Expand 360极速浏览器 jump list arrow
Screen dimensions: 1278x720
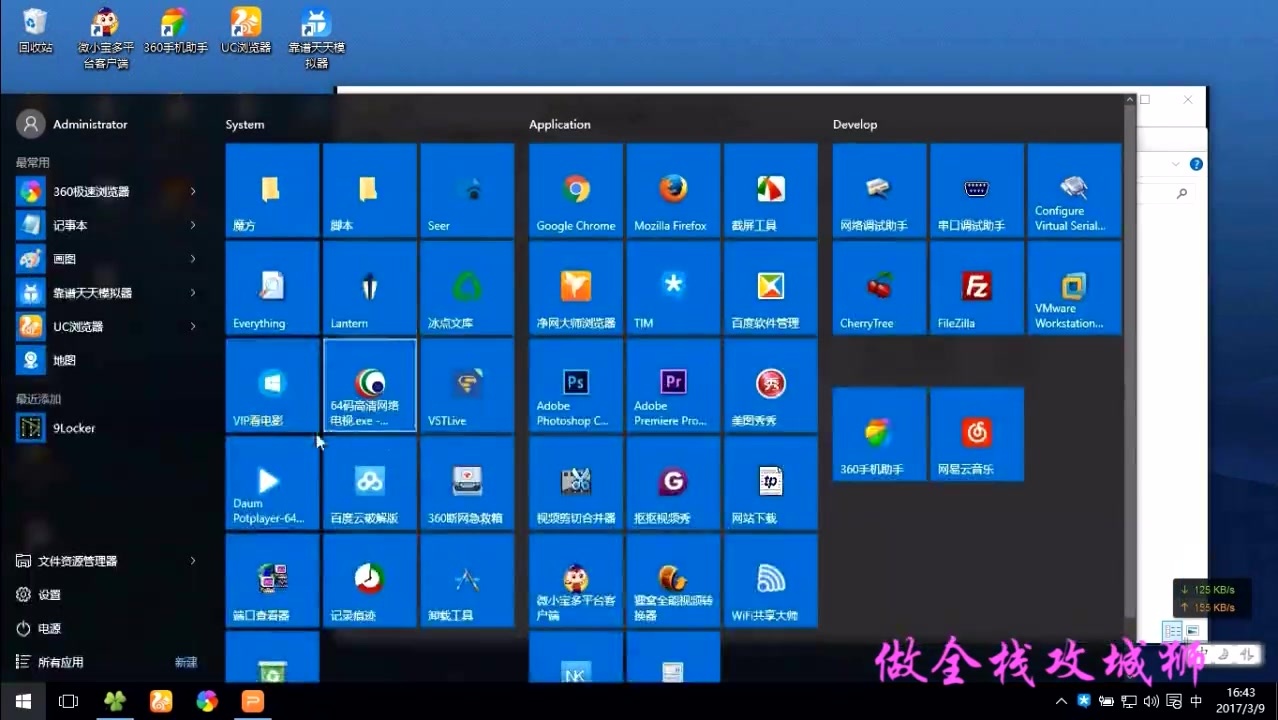click(x=193, y=191)
